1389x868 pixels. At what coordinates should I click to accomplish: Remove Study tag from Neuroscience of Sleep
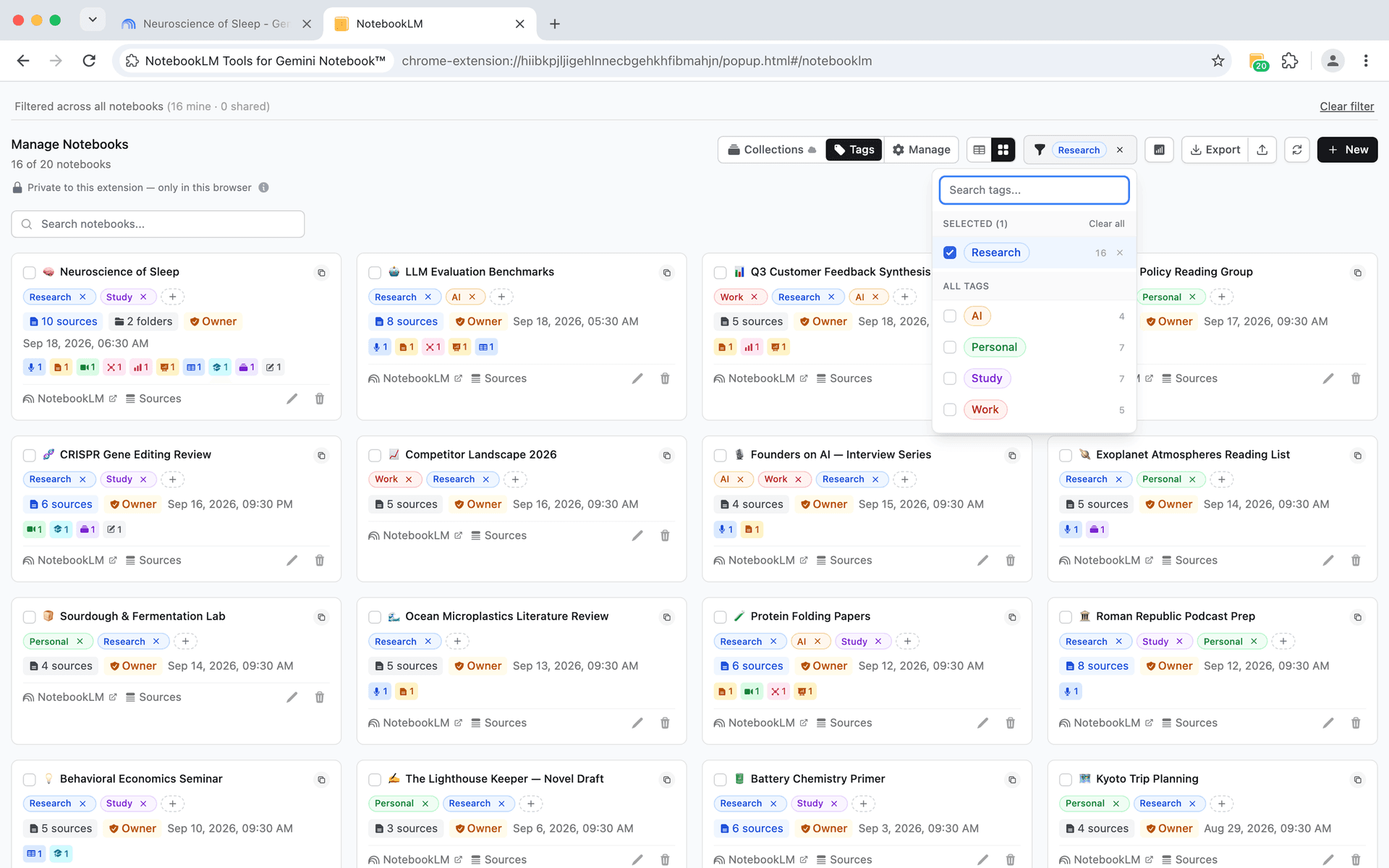coord(143,297)
